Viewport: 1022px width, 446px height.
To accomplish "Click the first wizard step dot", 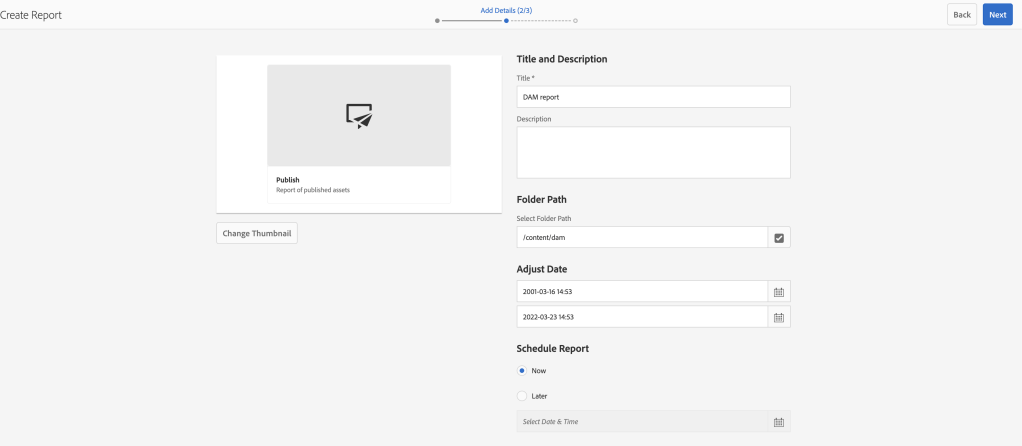I will (438, 20).
